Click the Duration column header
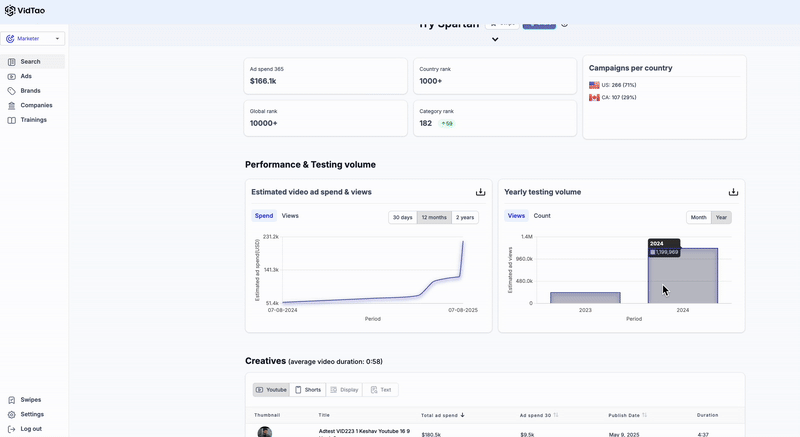 tap(708, 415)
